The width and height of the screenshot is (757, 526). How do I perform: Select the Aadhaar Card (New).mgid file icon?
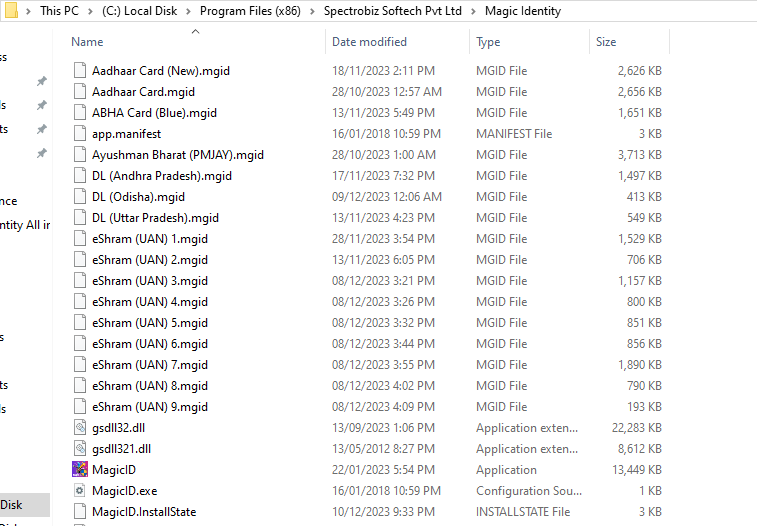coord(80,71)
